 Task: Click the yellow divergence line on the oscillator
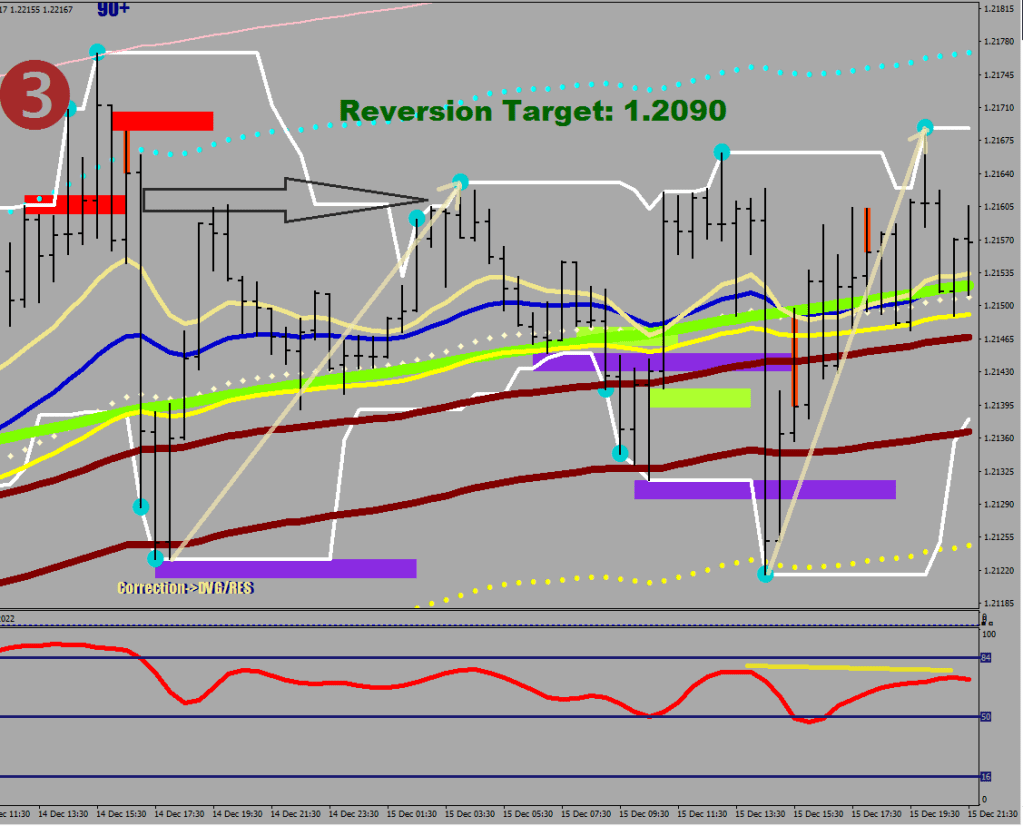(x=849, y=667)
